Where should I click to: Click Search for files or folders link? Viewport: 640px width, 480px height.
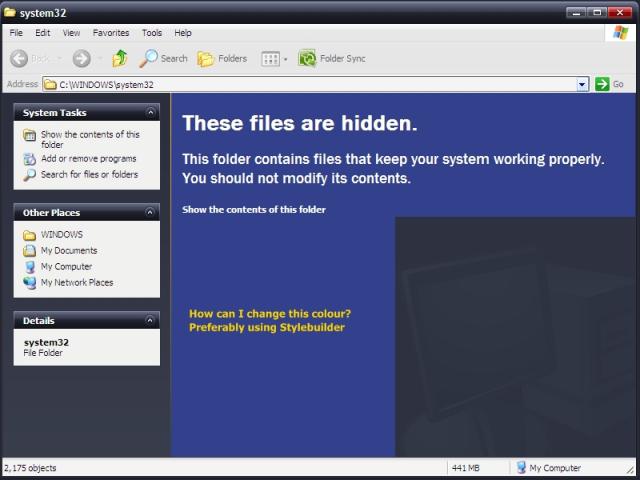pyautogui.click(x=89, y=175)
